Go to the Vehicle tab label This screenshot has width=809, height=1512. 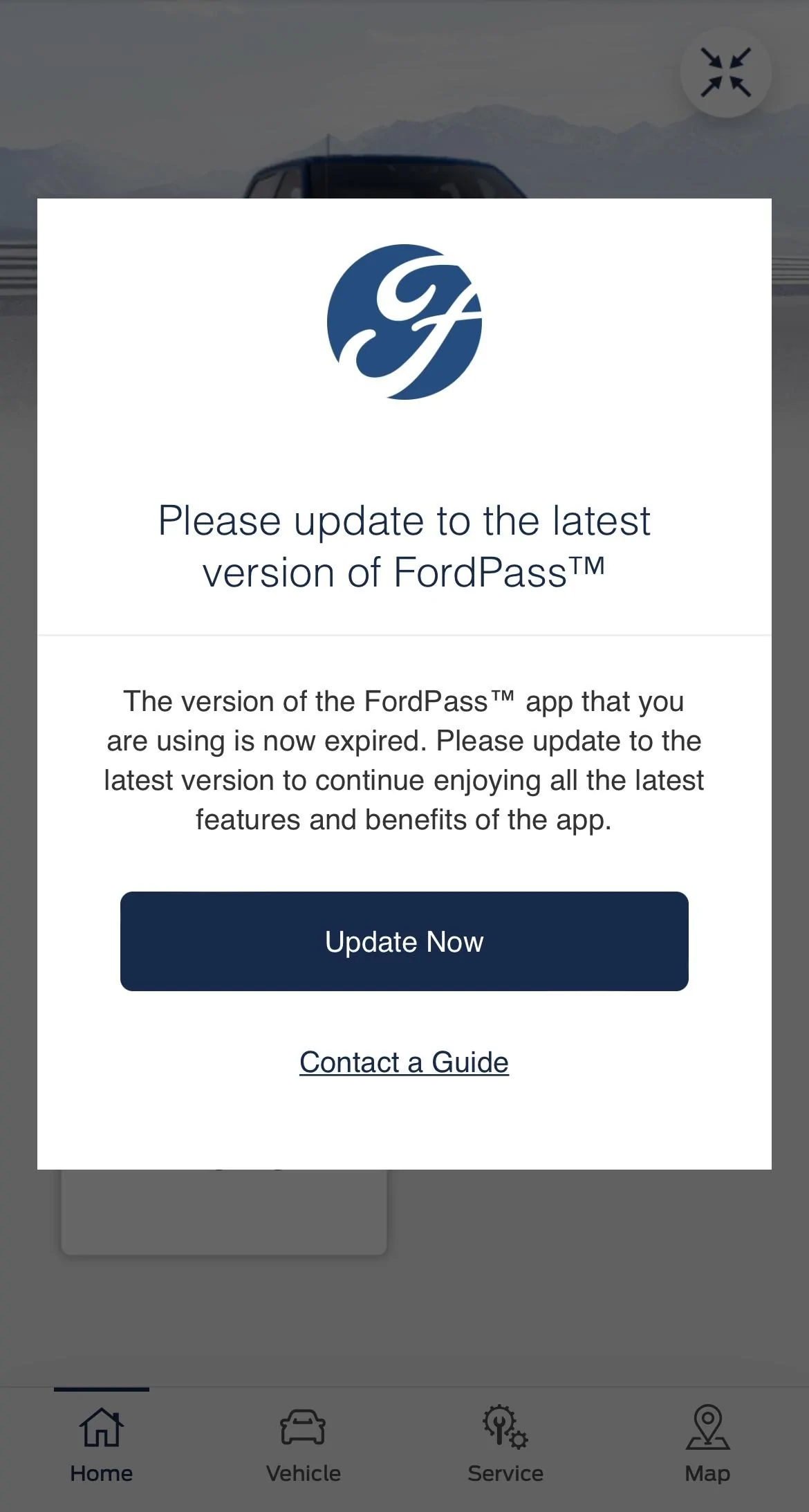coord(303,1474)
